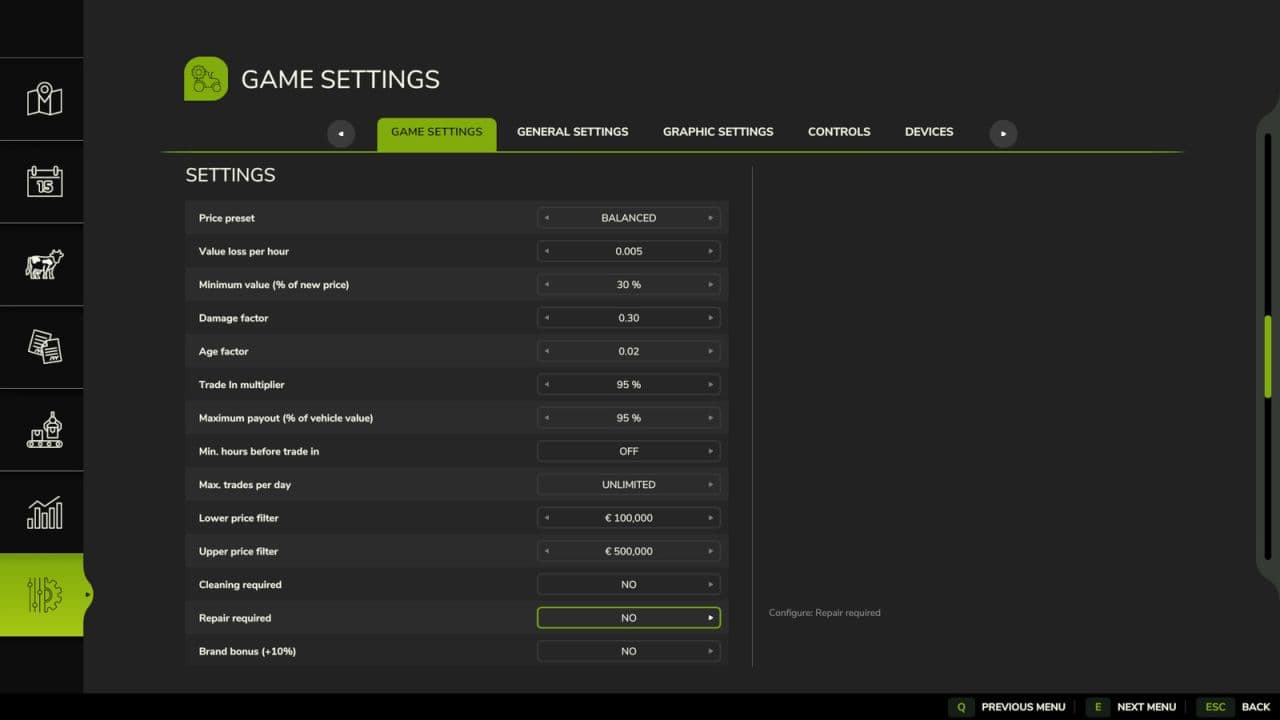Advance Max. trades per day right arrow
This screenshot has height=720, width=1280.
(711, 485)
